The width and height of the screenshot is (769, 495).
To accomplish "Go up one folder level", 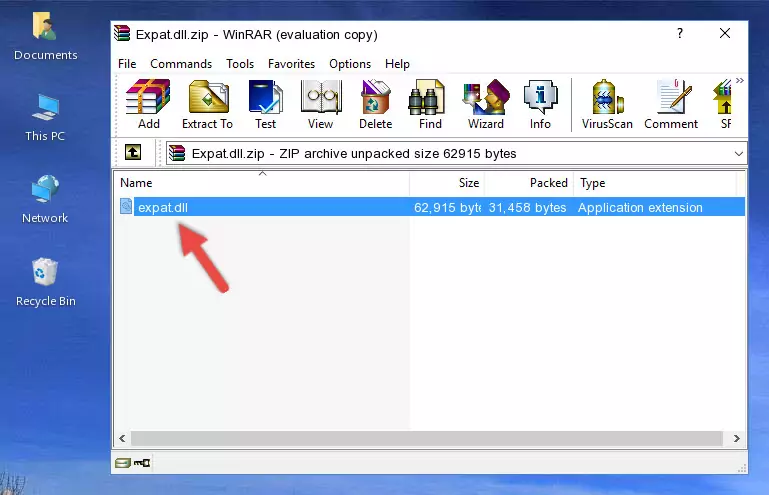I will (x=133, y=153).
